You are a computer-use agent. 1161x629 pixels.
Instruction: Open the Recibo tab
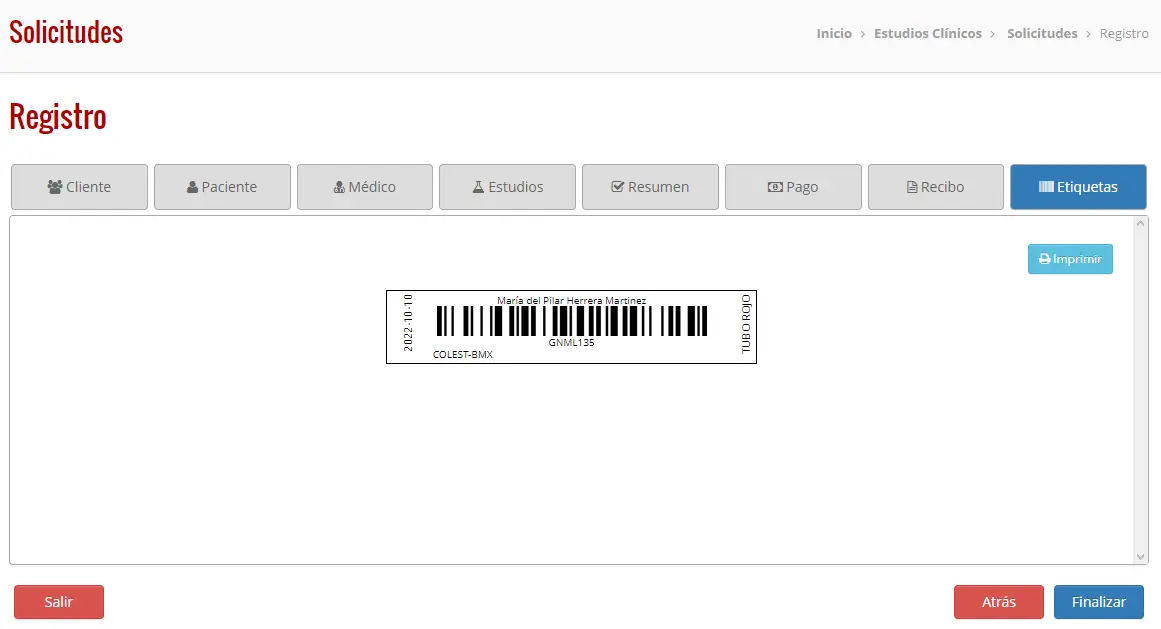click(936, 187)
